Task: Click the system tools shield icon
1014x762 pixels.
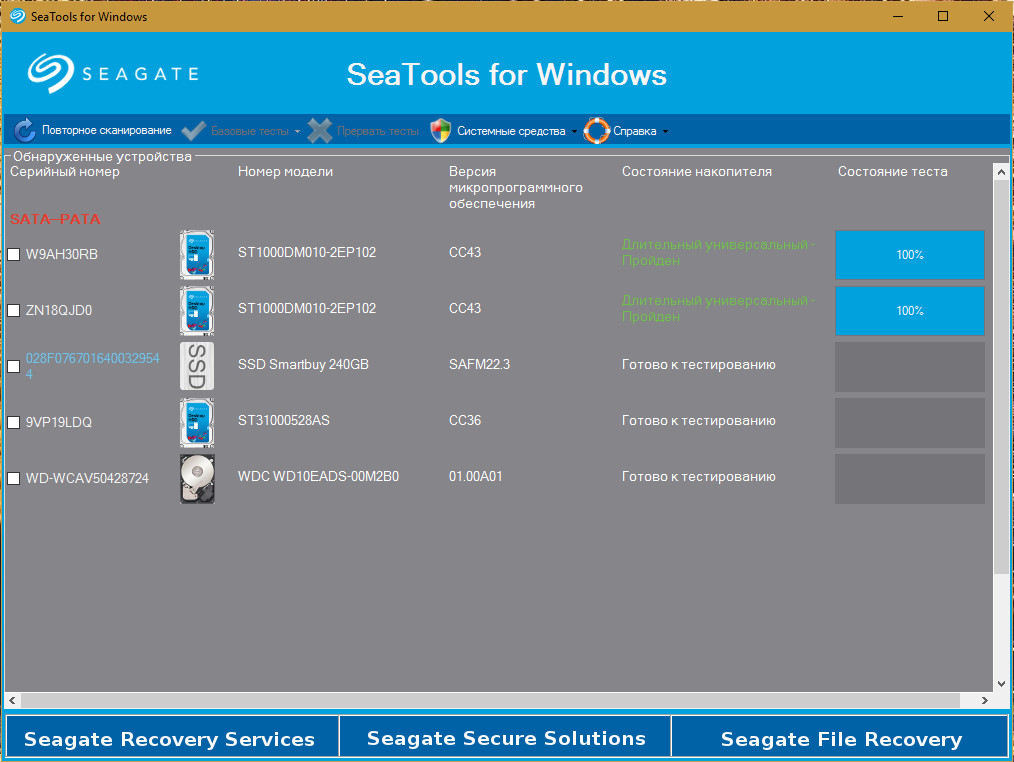Action: (440, 131)
